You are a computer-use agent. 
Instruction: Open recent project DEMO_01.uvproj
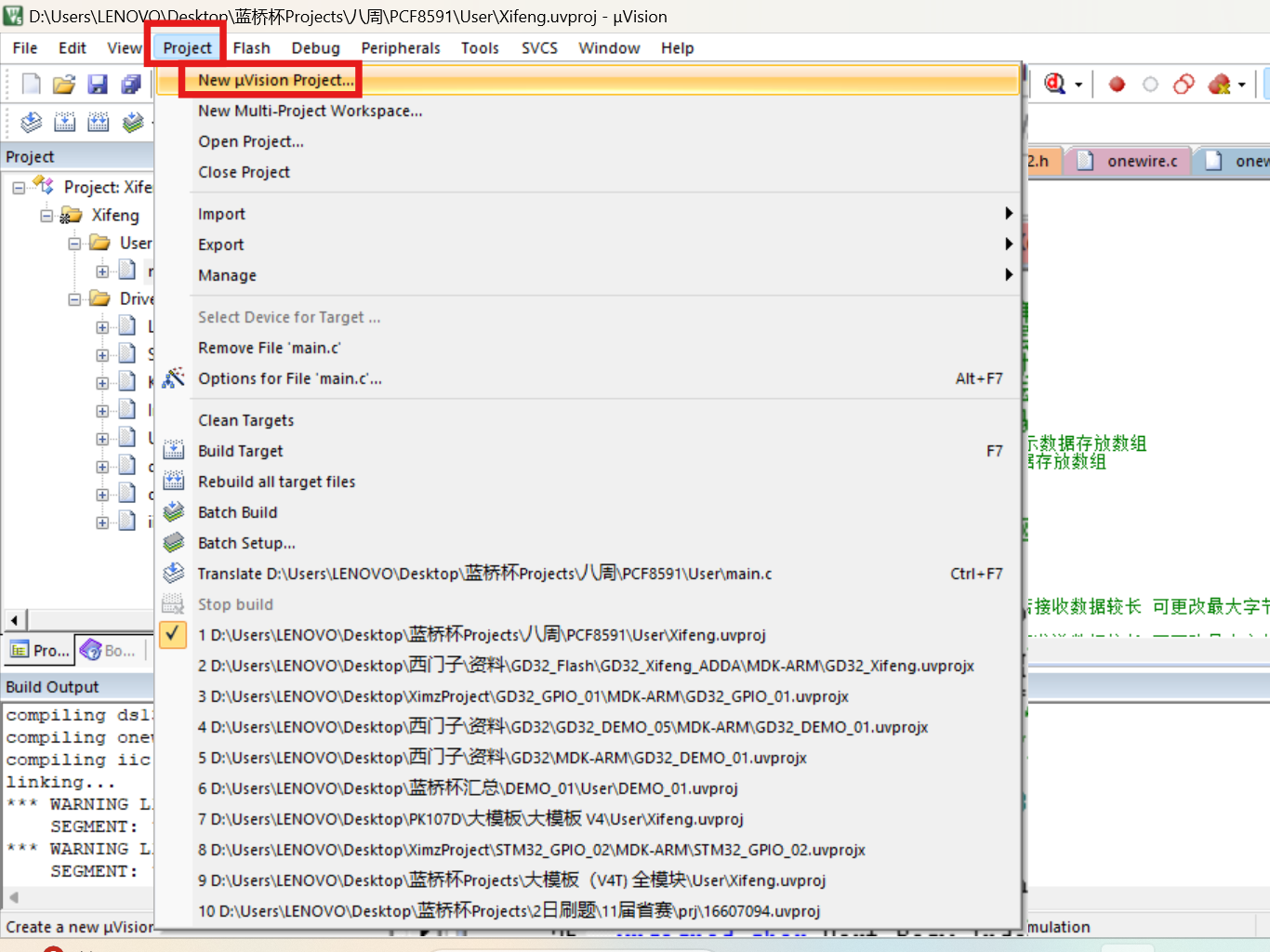[x=589, y=788]
